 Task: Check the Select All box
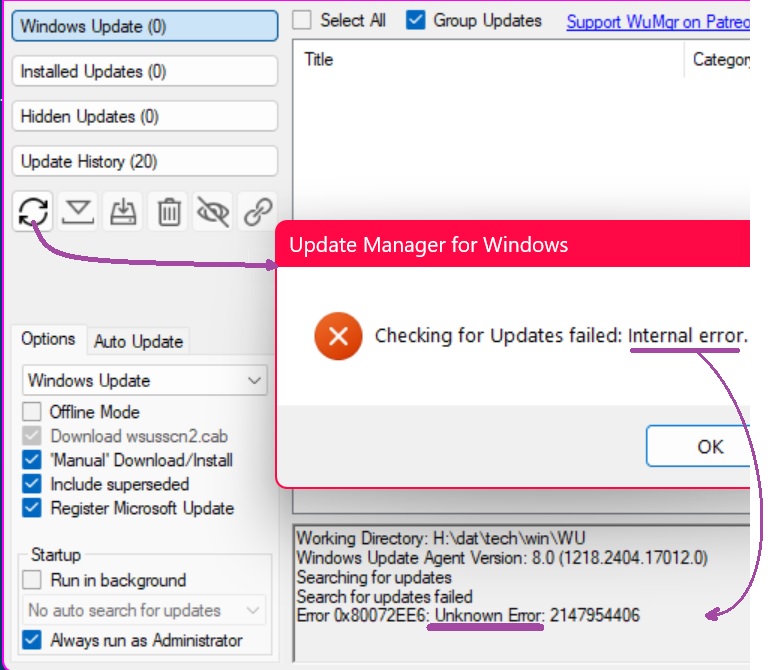pyautogui.click(x=302, y=20)
